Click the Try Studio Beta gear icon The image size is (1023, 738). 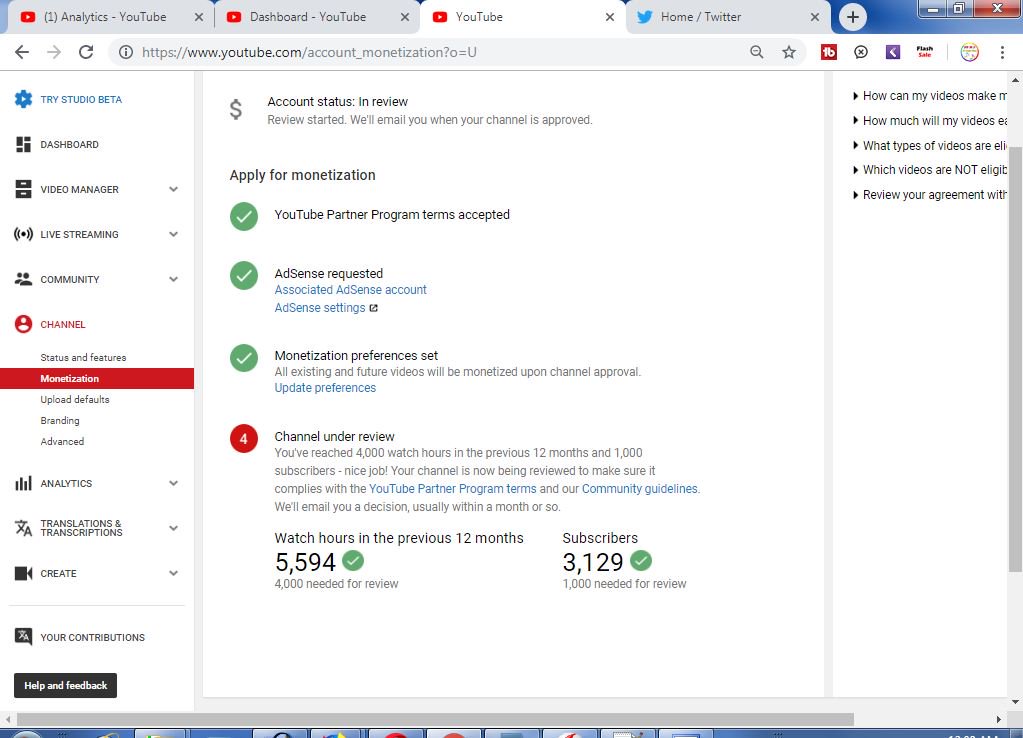tap(23, 99)
